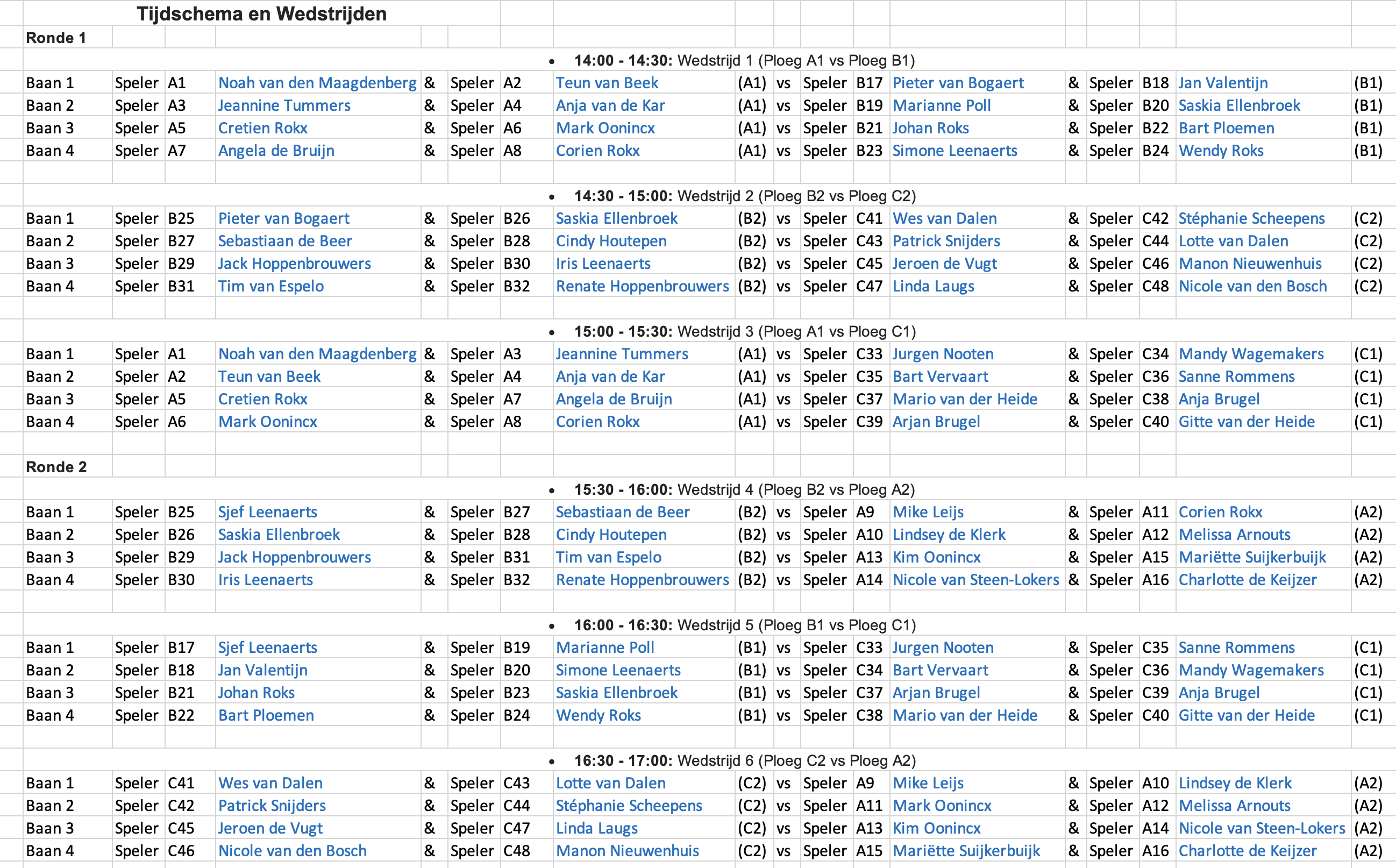Select the 'Baan 4' cell in Wedstrijd 6
The image size is (1396, 868).
50,851
